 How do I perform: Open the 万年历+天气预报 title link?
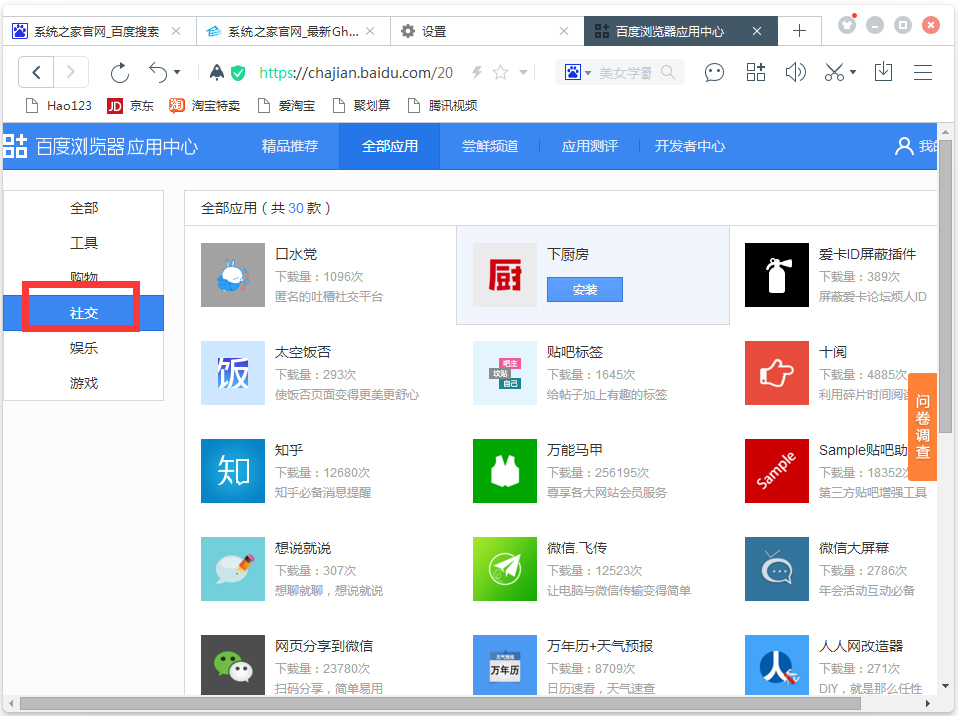coord(600,646)
